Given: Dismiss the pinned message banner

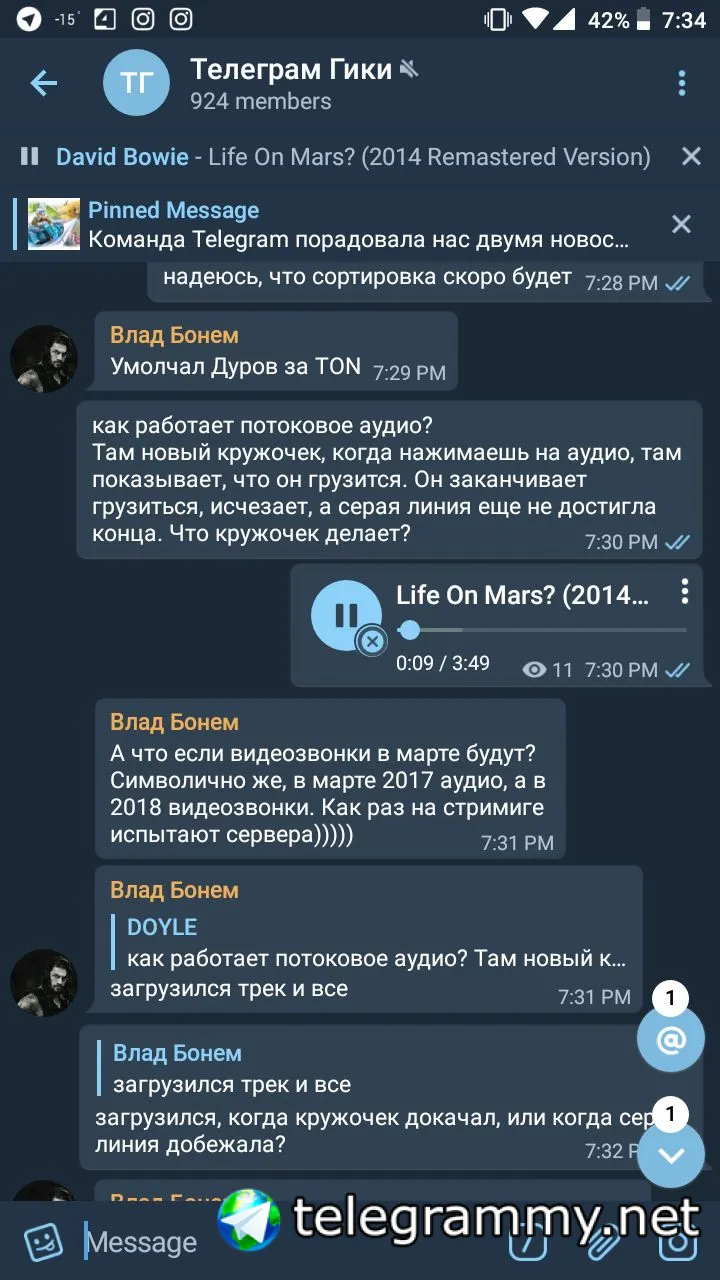Looking at the screenshot, I should pos(681,224).
